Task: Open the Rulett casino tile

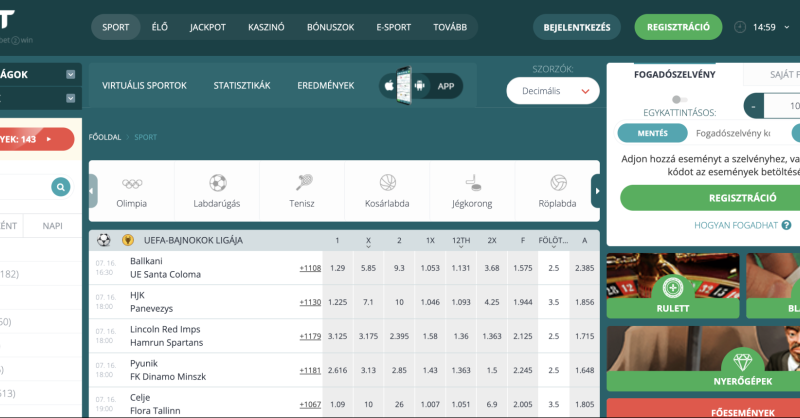Action: (672, 286)
